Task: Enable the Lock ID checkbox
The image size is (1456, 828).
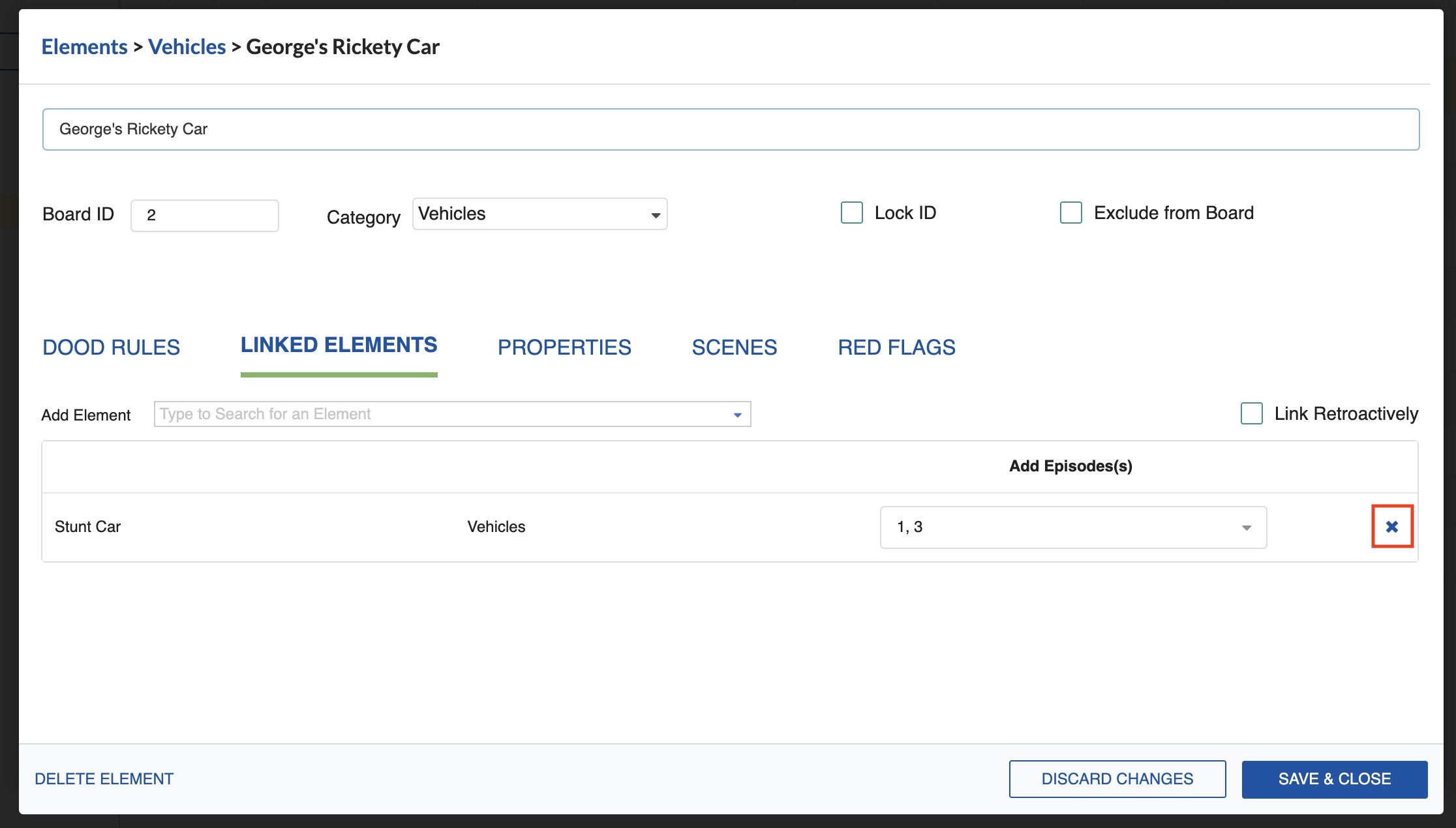Action: 851,213
